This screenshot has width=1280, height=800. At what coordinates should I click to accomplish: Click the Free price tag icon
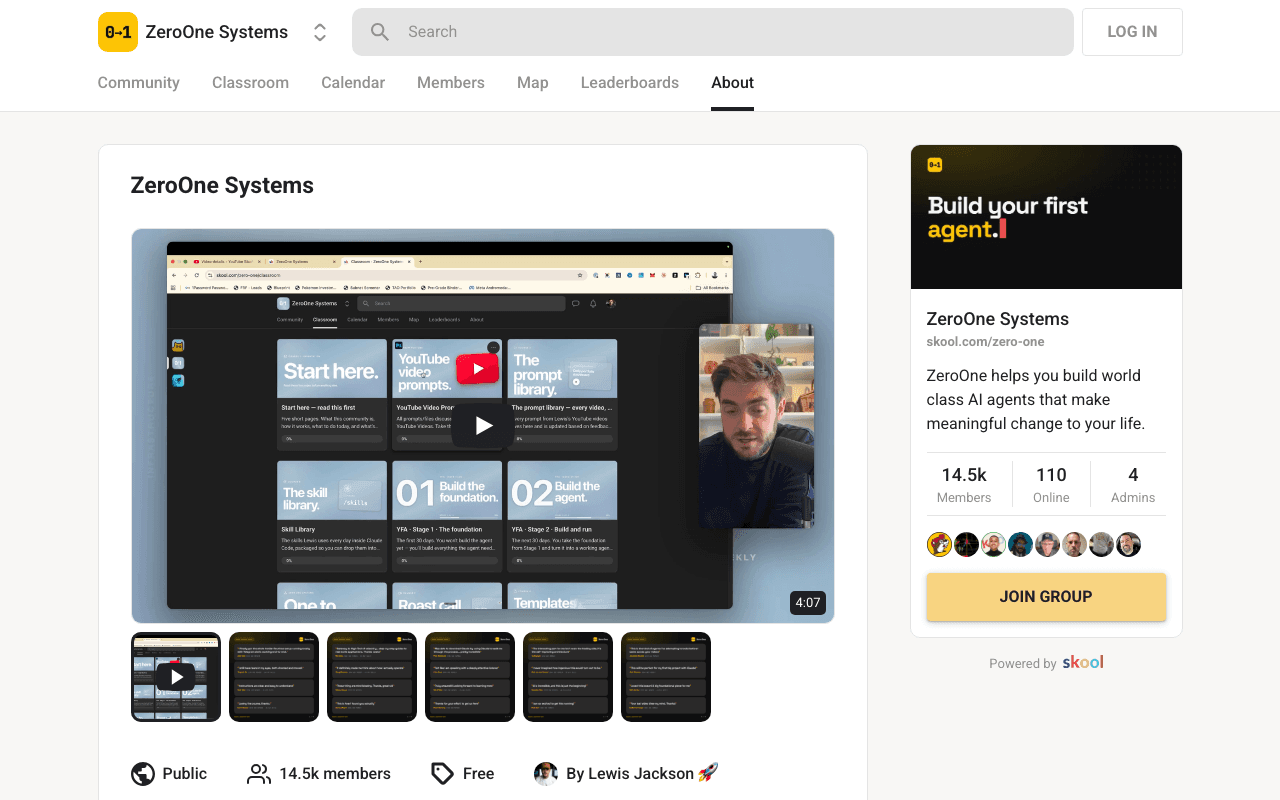(x=442, y=774)
